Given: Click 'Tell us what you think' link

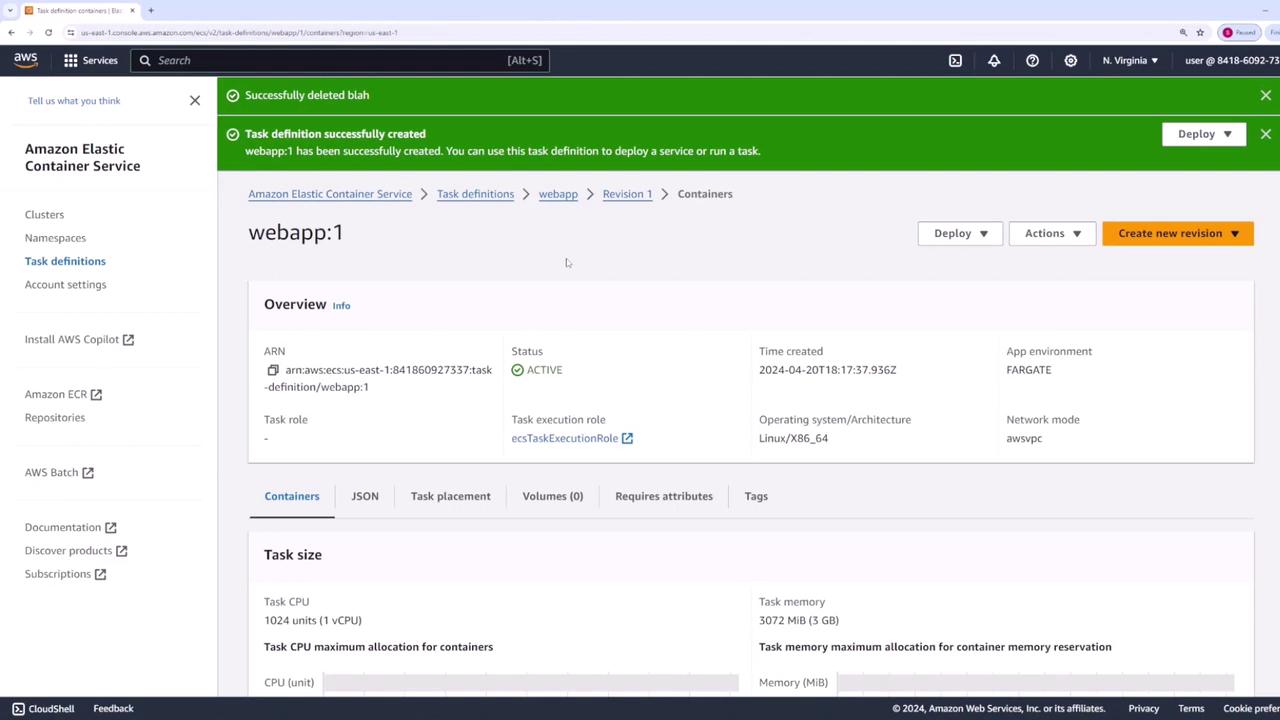Looking at the screenshot, I should click(74, 101).
